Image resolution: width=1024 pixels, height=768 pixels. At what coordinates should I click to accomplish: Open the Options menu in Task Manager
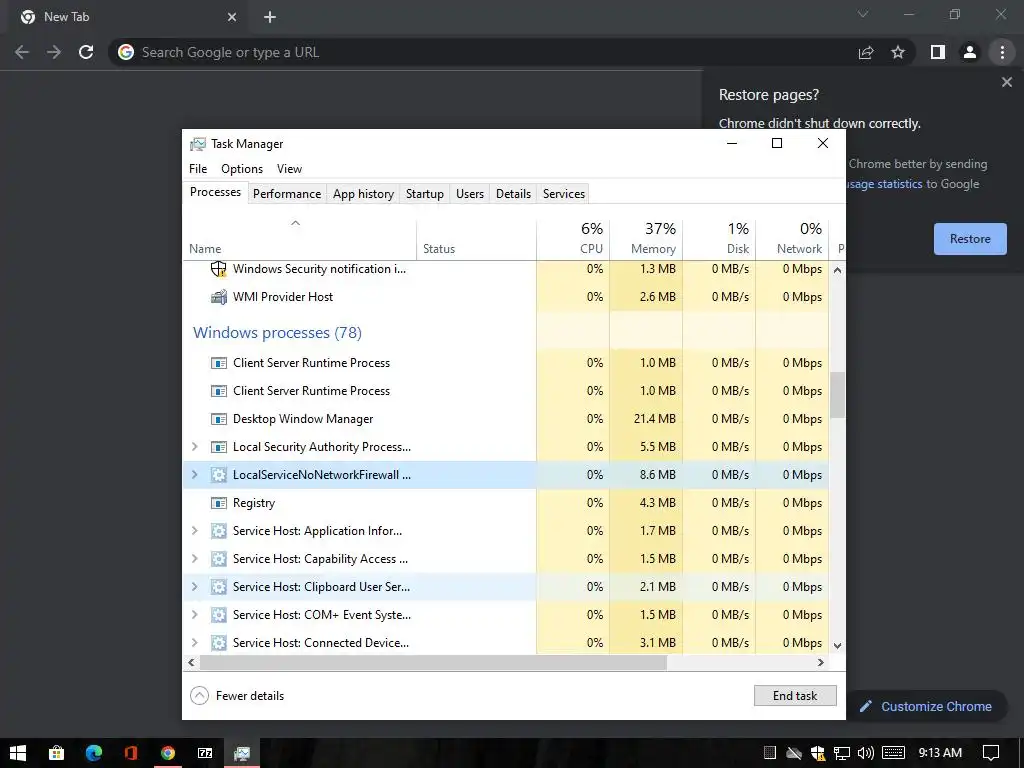[242, 169]
